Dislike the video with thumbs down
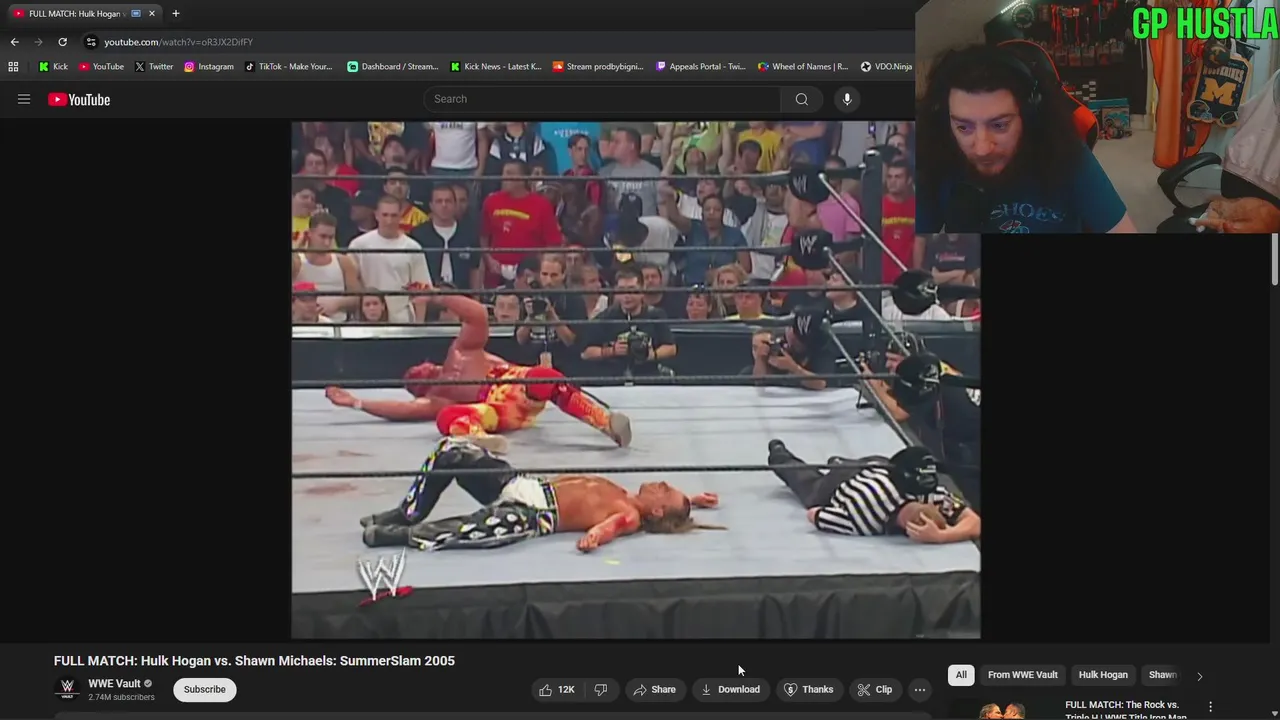Viewport: 1280px width, 720px height. pos(601,689)
